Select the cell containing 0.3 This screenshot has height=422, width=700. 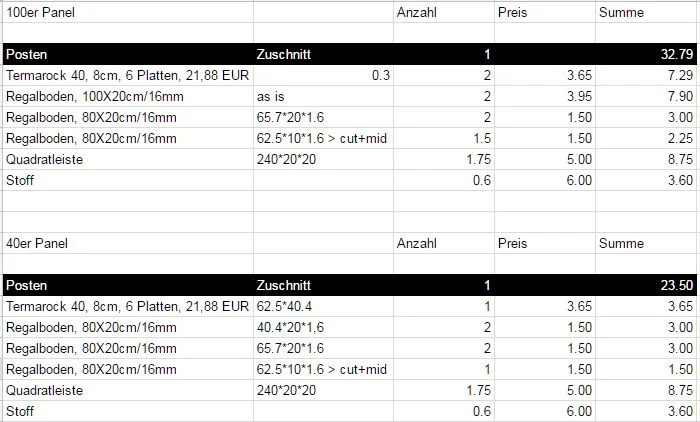pyautogui.click(x=323, y=75)
